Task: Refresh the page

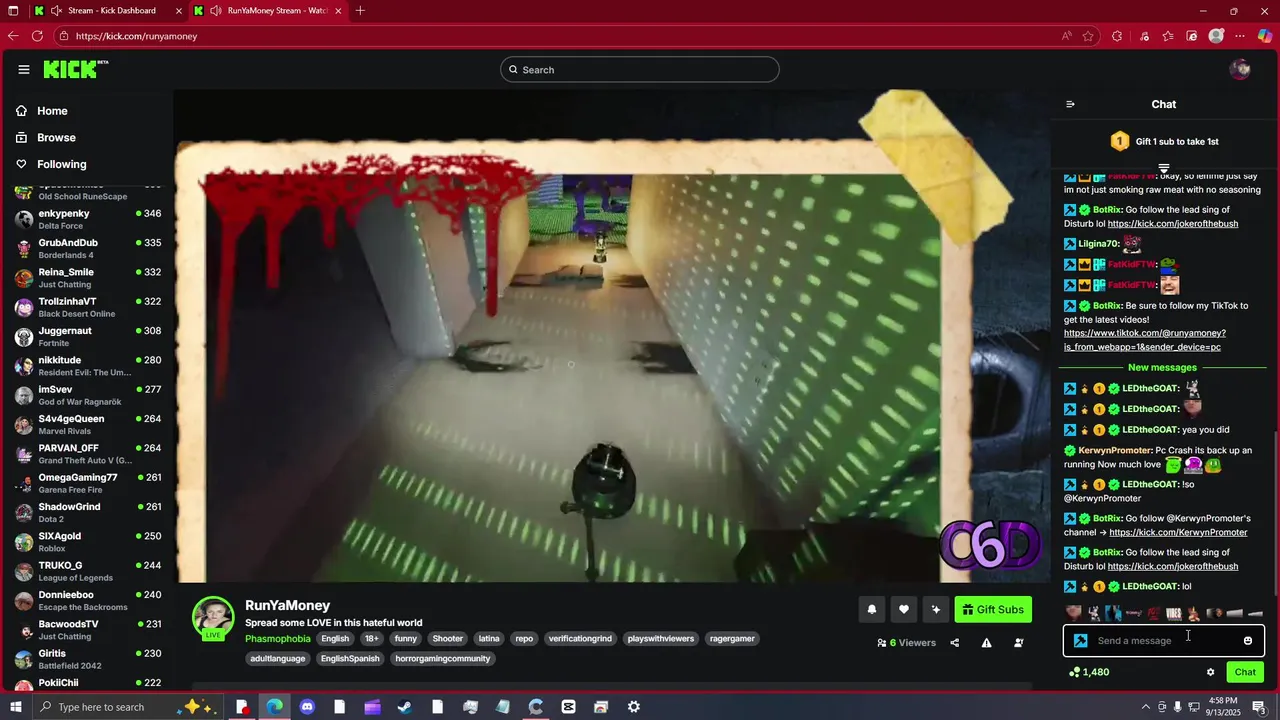Action: [x=37, y=36]
